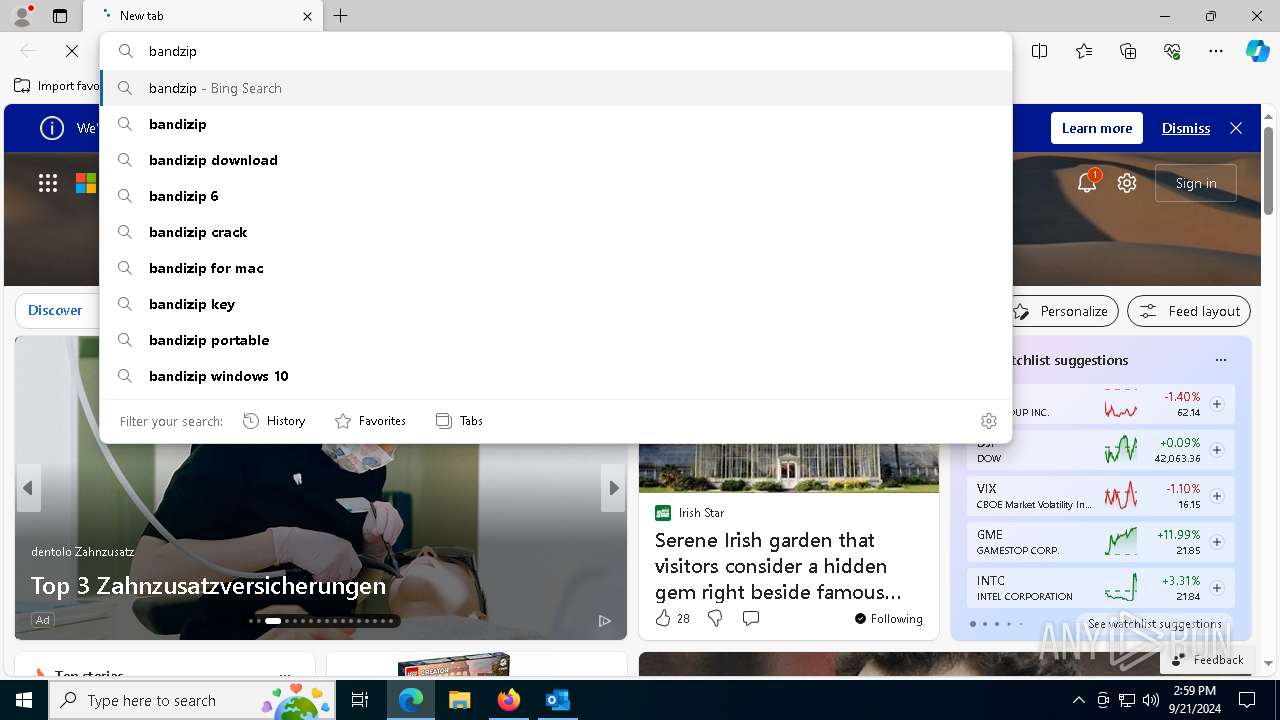Open Copilot sidebar icon

[1257, 51]
